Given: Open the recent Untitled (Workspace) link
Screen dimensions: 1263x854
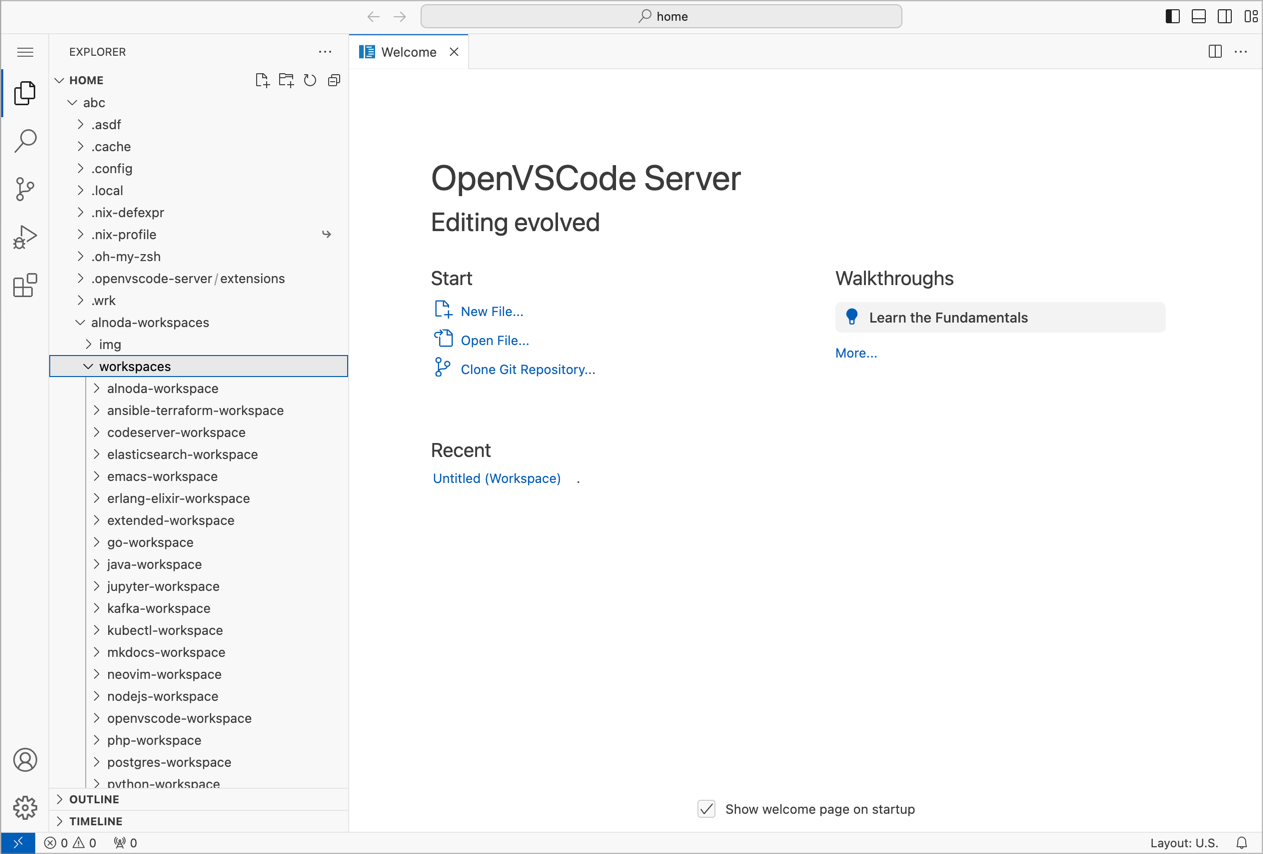Looking at the screenshot, I should 497,479.
